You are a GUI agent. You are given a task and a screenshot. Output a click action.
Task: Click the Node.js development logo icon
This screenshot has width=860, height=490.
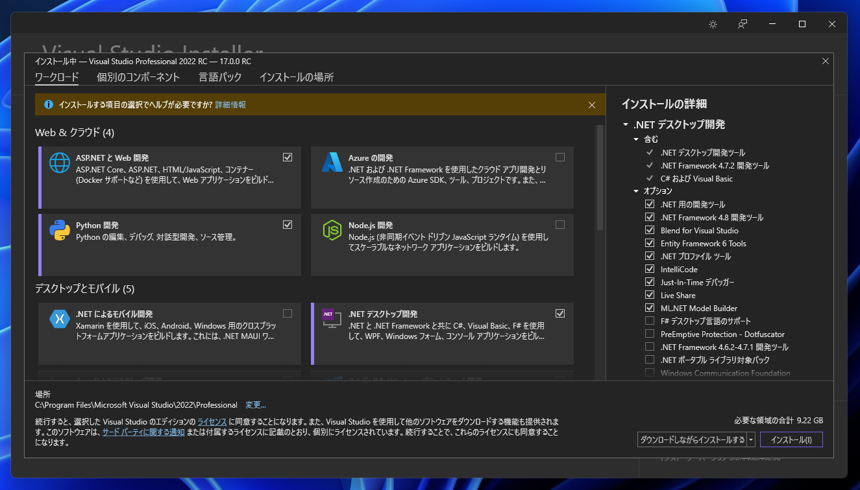332,230
